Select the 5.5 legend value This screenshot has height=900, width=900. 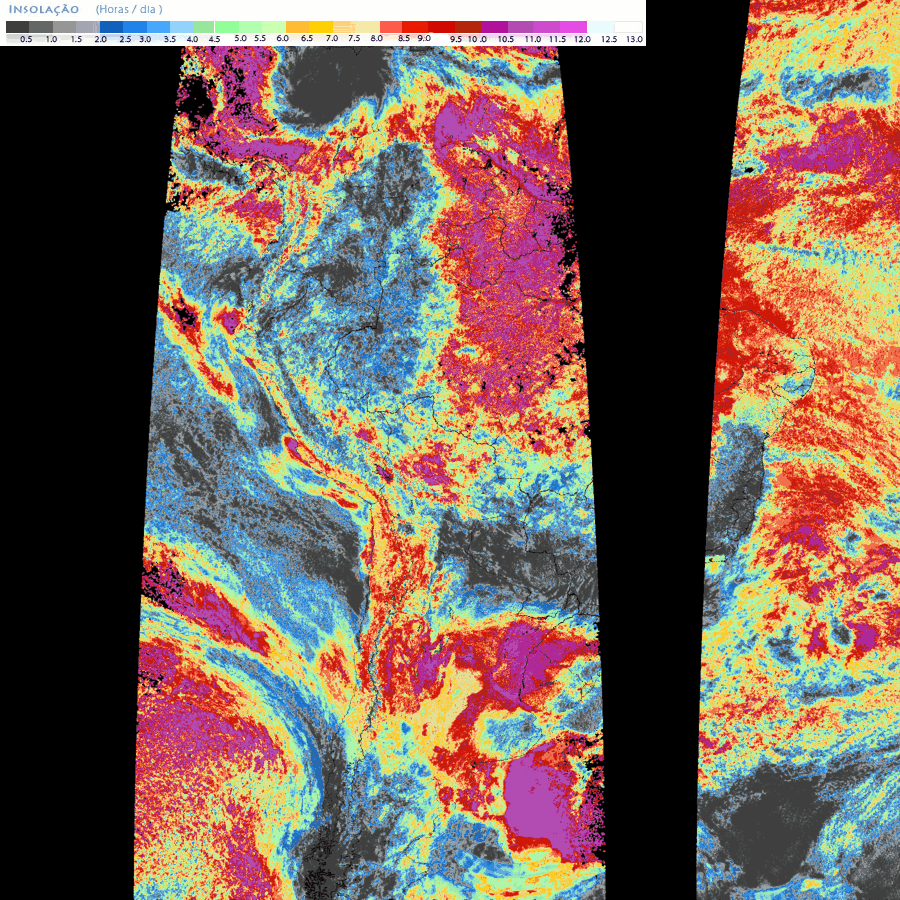(x=260, y=38)
